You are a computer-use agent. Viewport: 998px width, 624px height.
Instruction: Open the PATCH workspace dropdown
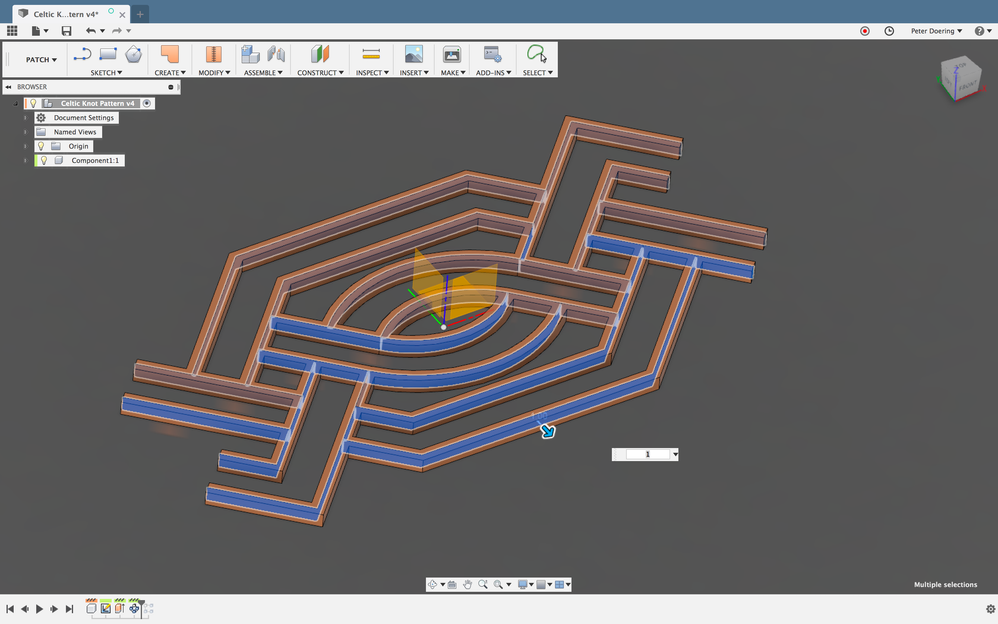pos(41,59)
